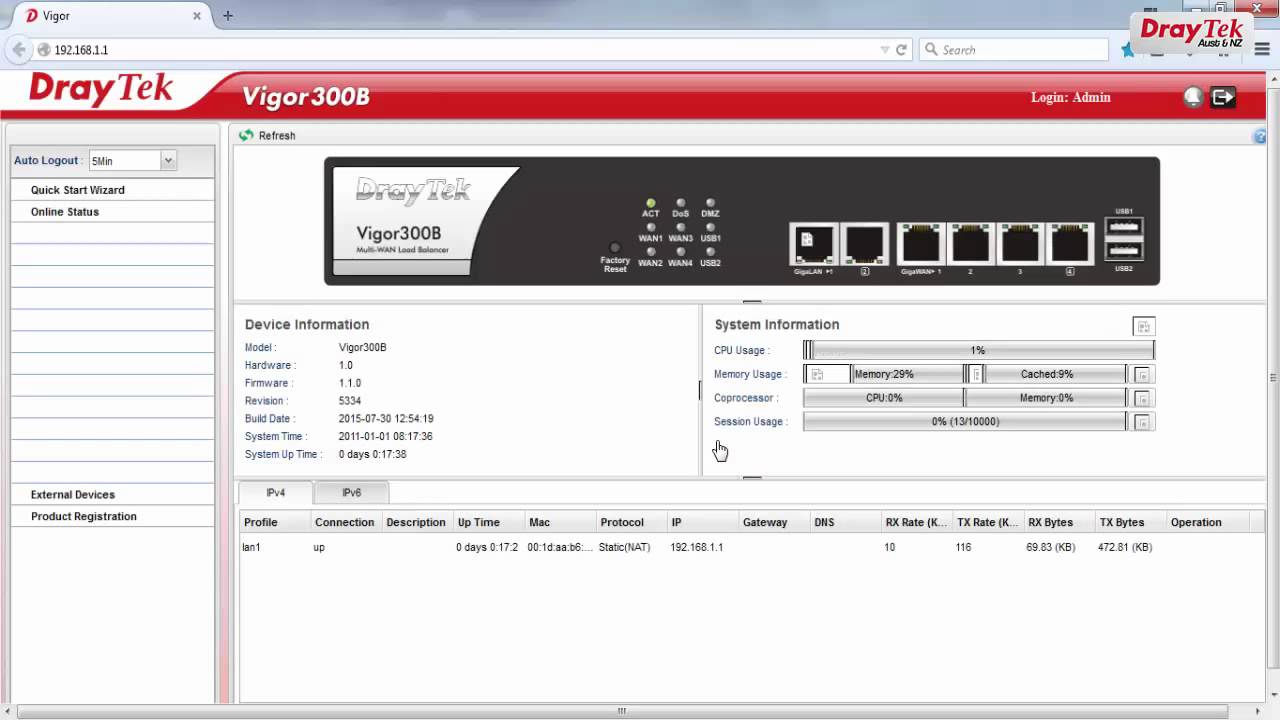Click the Static(NAT) protocol cell
Viewport: 1280px width, 720px height.
coord(625,547)
